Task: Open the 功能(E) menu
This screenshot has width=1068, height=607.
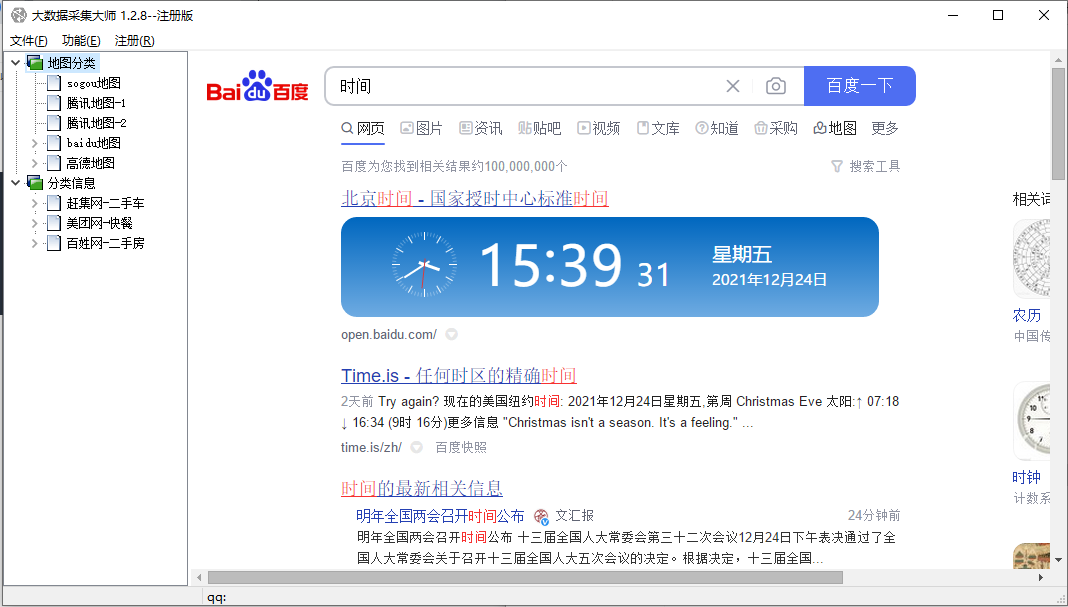Action: (81, 41)
